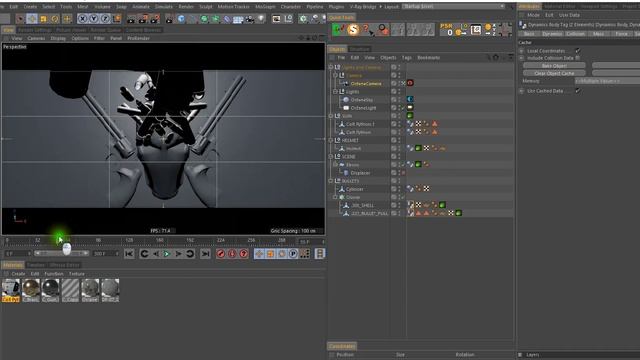
Task: Toggle Position keyframe icon in timeline bar
Action: point(259,254)
